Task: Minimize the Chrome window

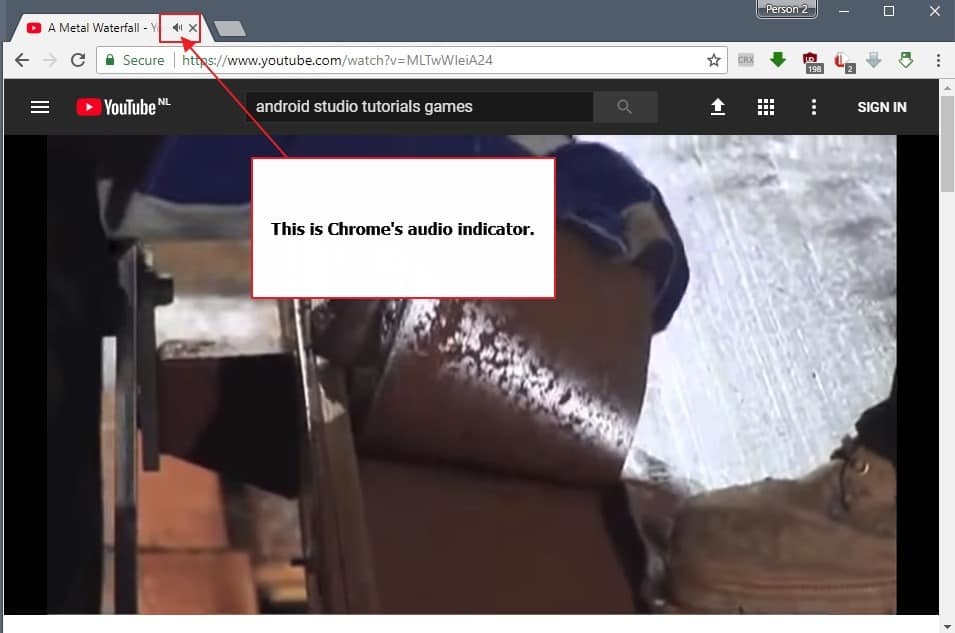Action: click(x=844, y=11)
